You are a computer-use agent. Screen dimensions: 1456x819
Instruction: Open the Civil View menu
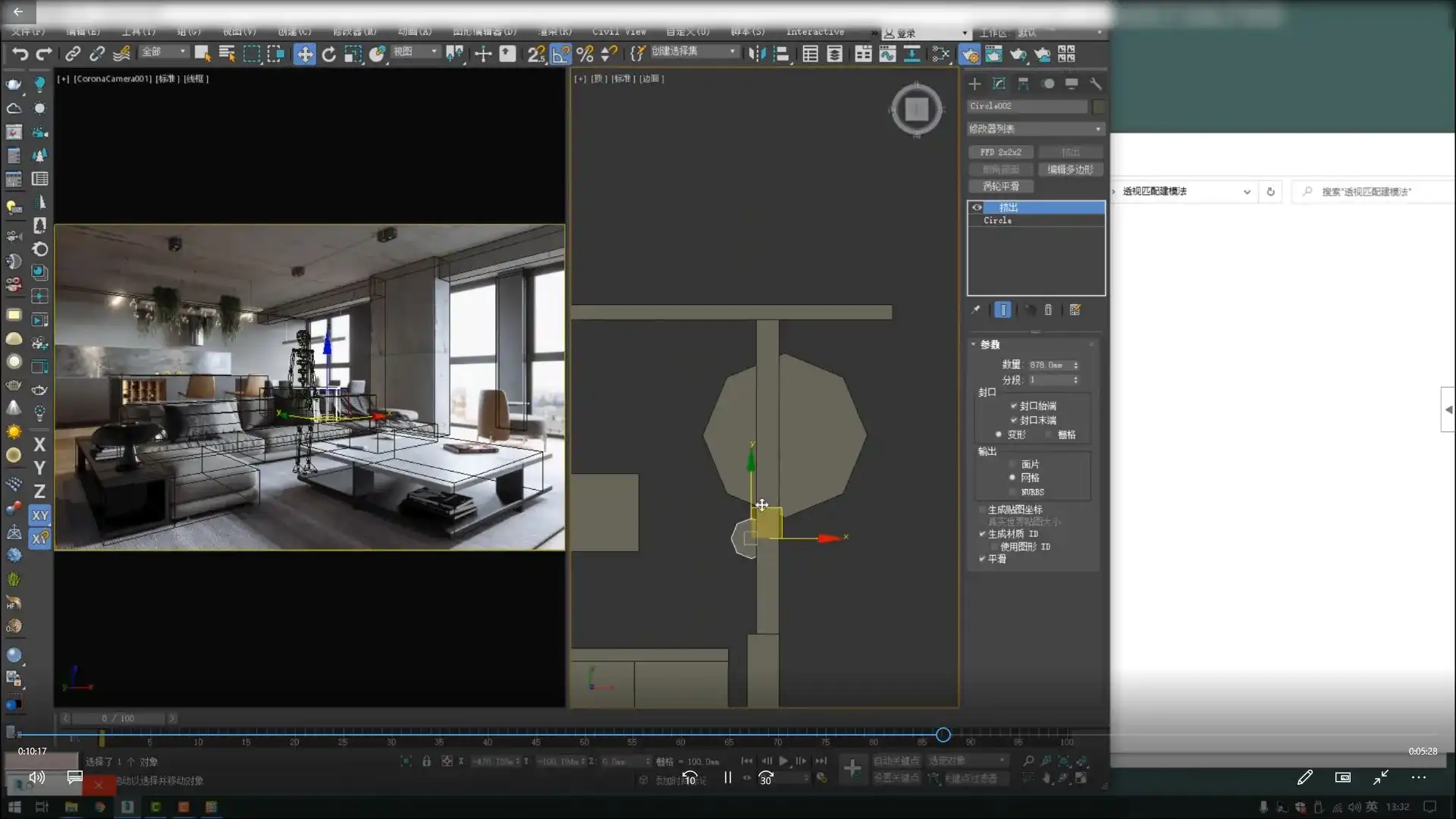coord(619,32)
